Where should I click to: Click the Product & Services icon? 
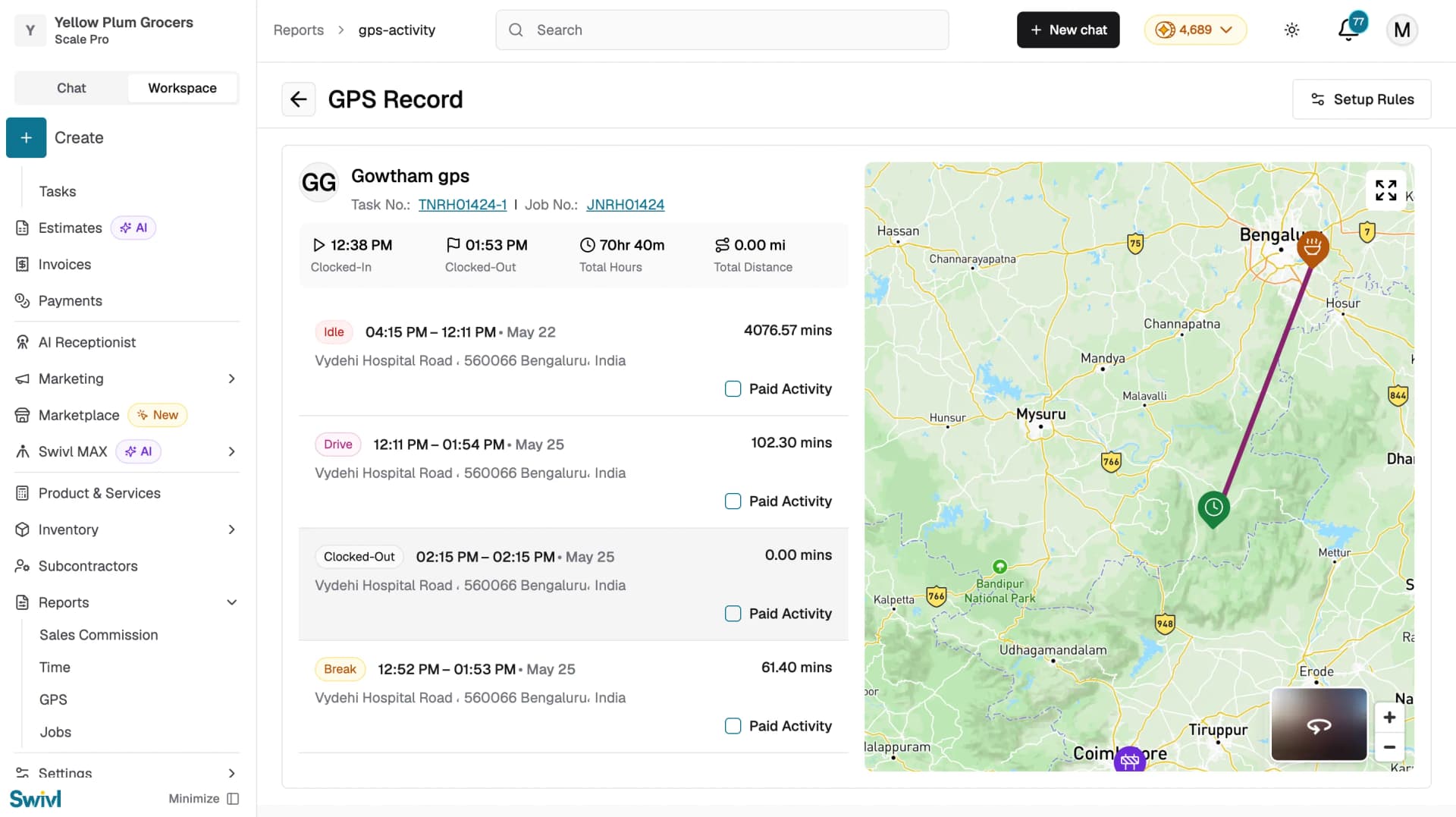tap(23, 493)
